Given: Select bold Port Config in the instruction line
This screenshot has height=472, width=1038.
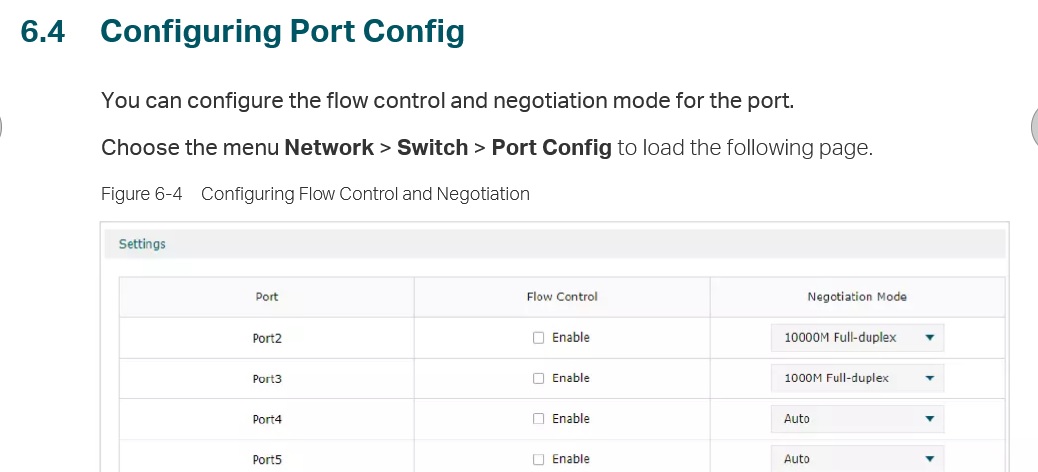Looking at the screenshot, I should 551,148.
